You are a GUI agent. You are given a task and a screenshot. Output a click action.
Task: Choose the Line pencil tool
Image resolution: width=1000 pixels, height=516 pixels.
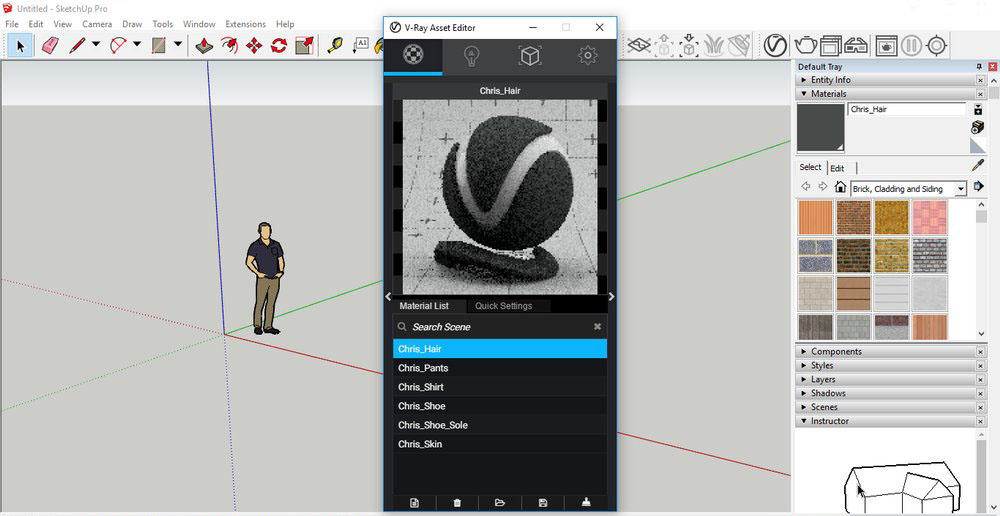(x=77, y=45)
